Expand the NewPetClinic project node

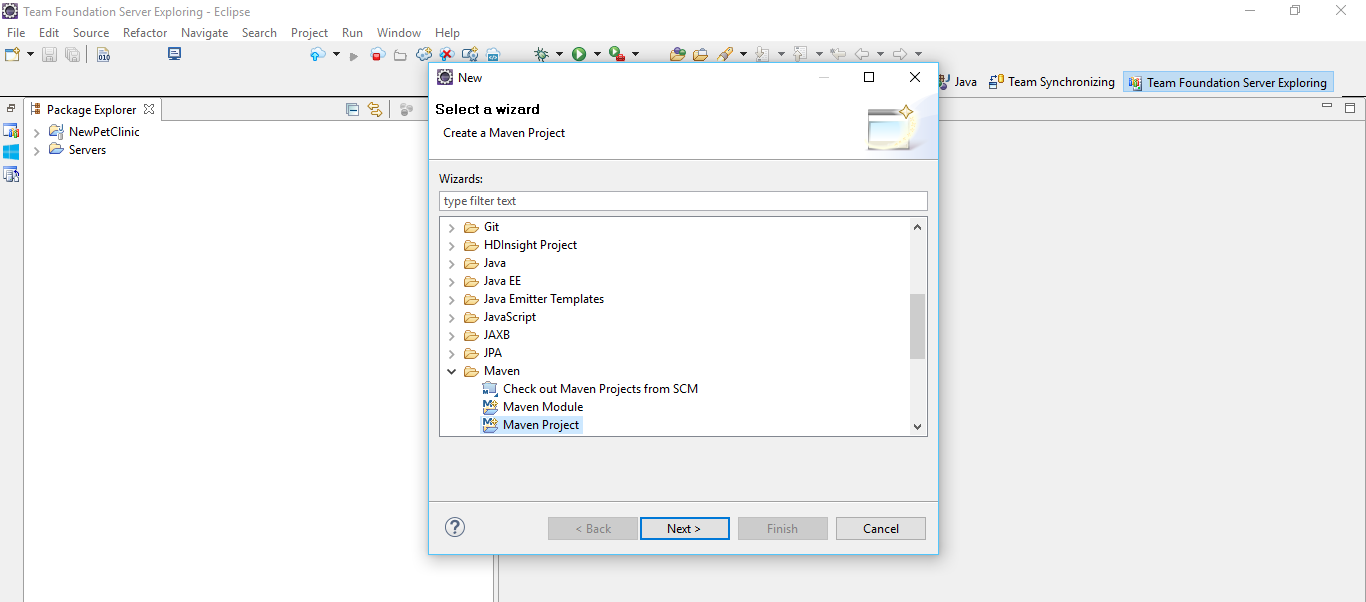pyautogui.click(x=36, y=132)
